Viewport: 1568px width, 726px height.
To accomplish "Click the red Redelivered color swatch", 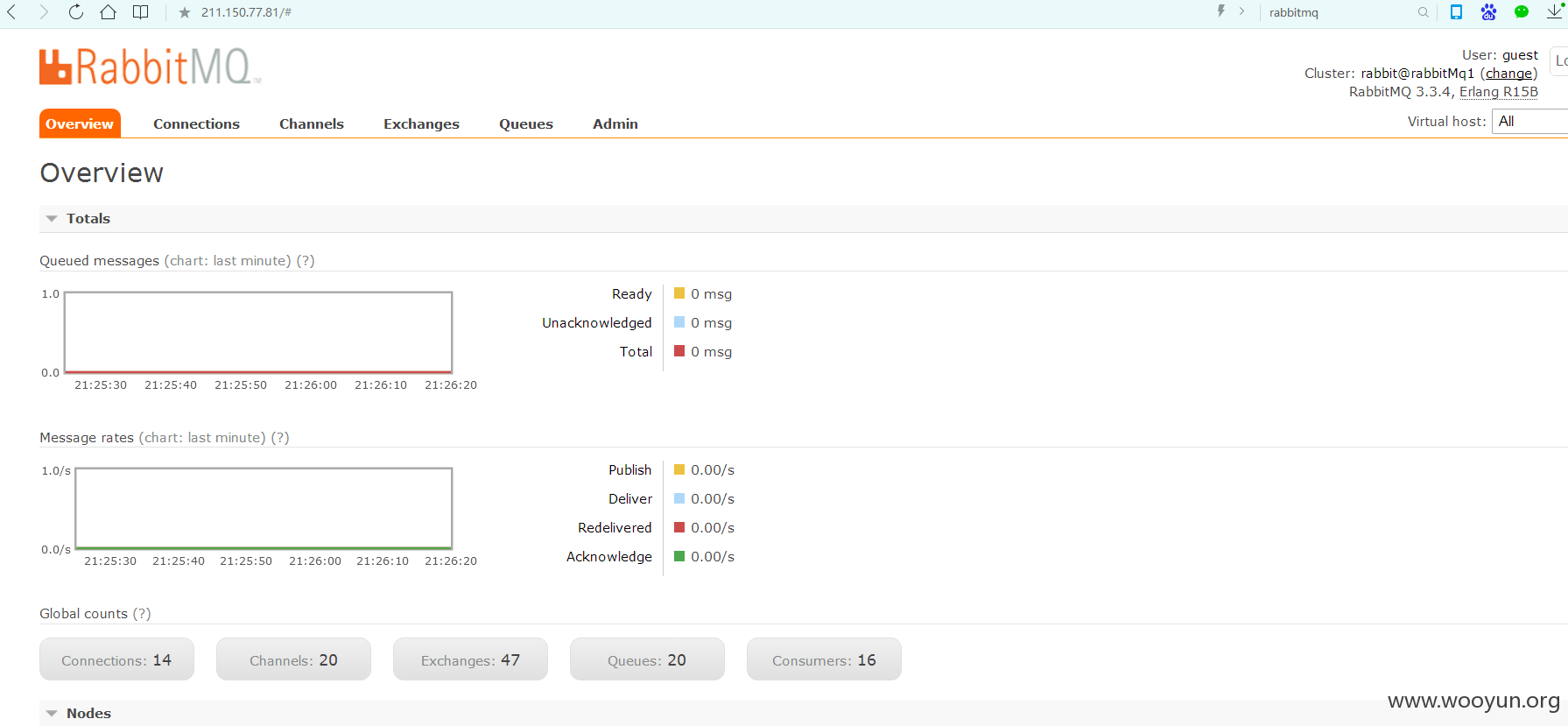I will pos(679,527).
